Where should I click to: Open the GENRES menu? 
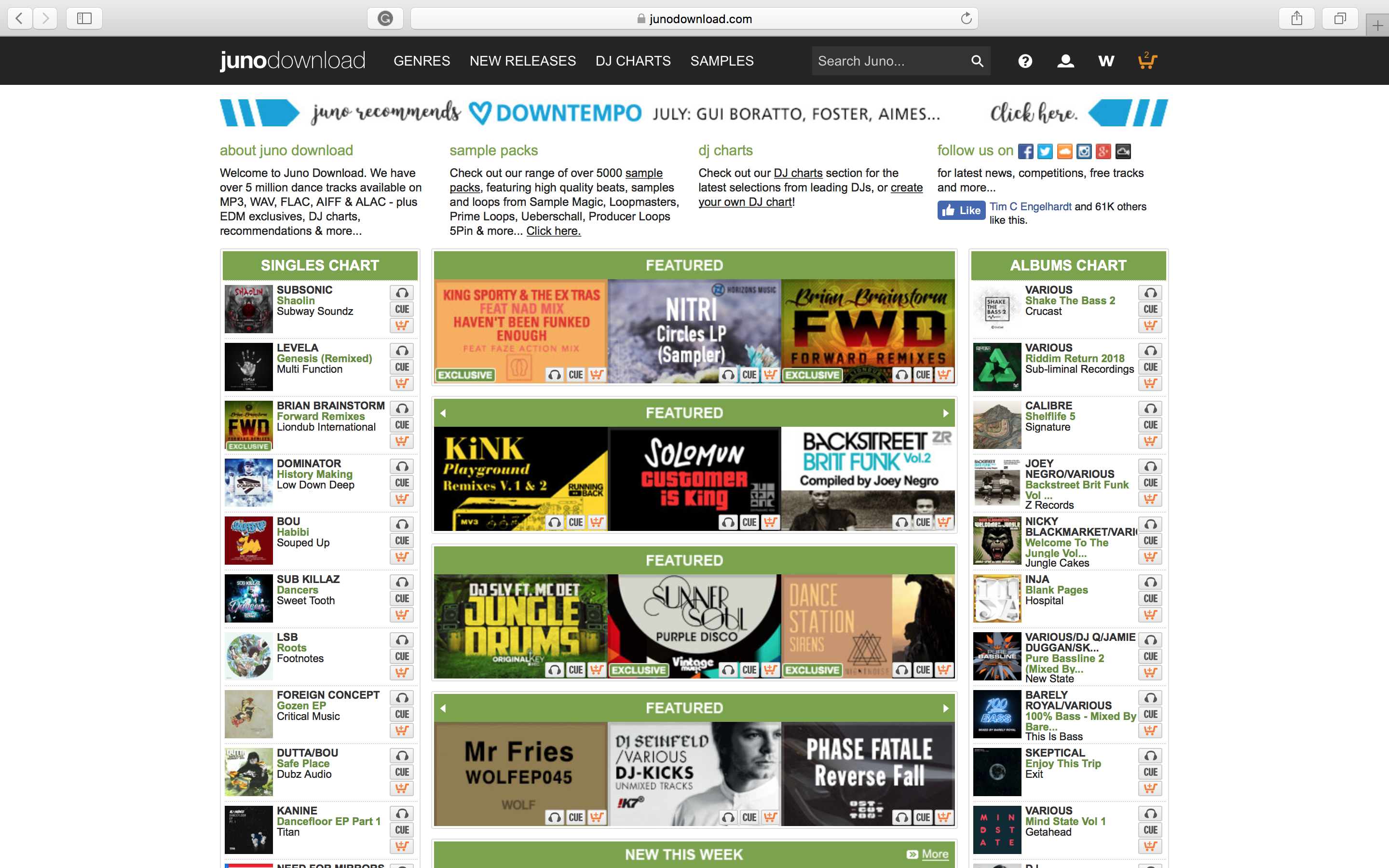[x=422, y=61]
